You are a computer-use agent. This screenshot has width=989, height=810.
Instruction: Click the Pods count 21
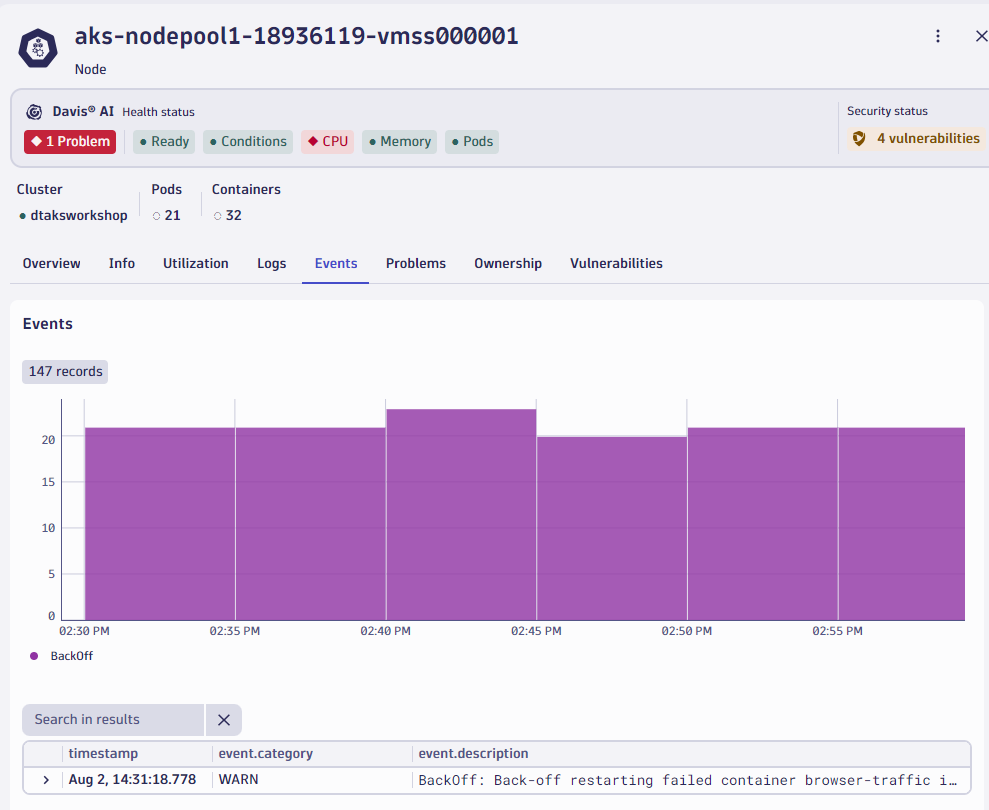(172, 215)
